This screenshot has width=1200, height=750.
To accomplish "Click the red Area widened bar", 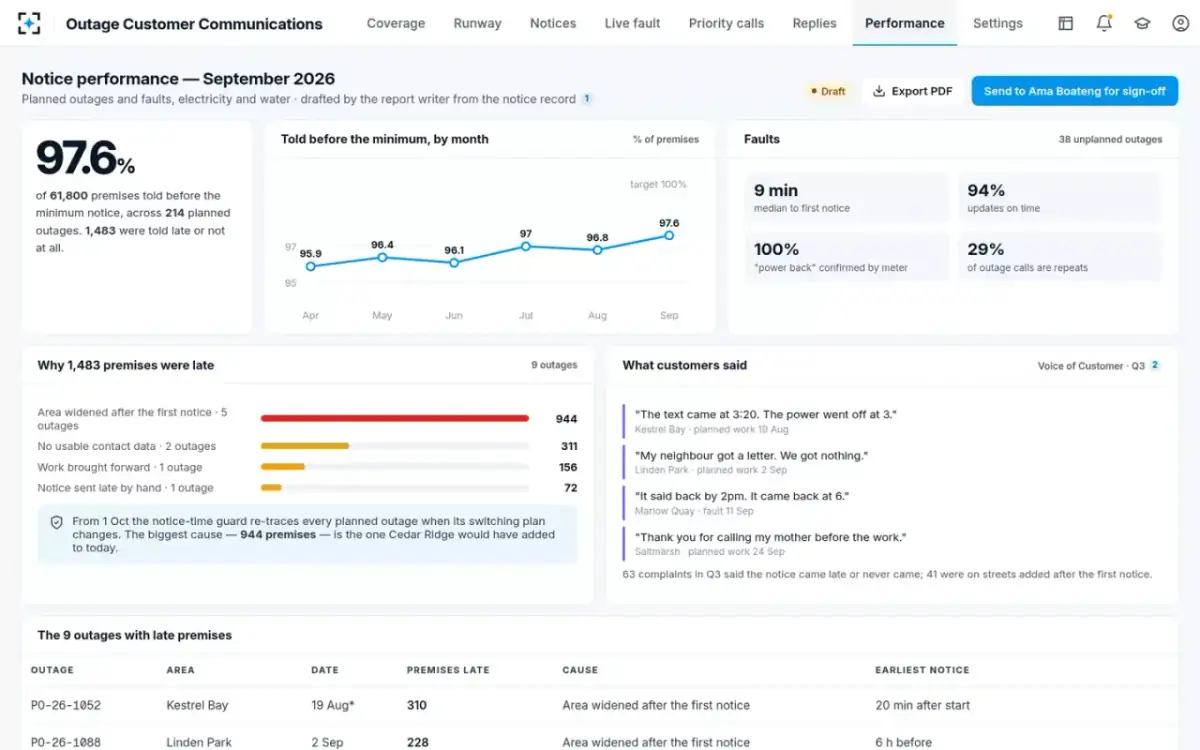I will 395,419.
